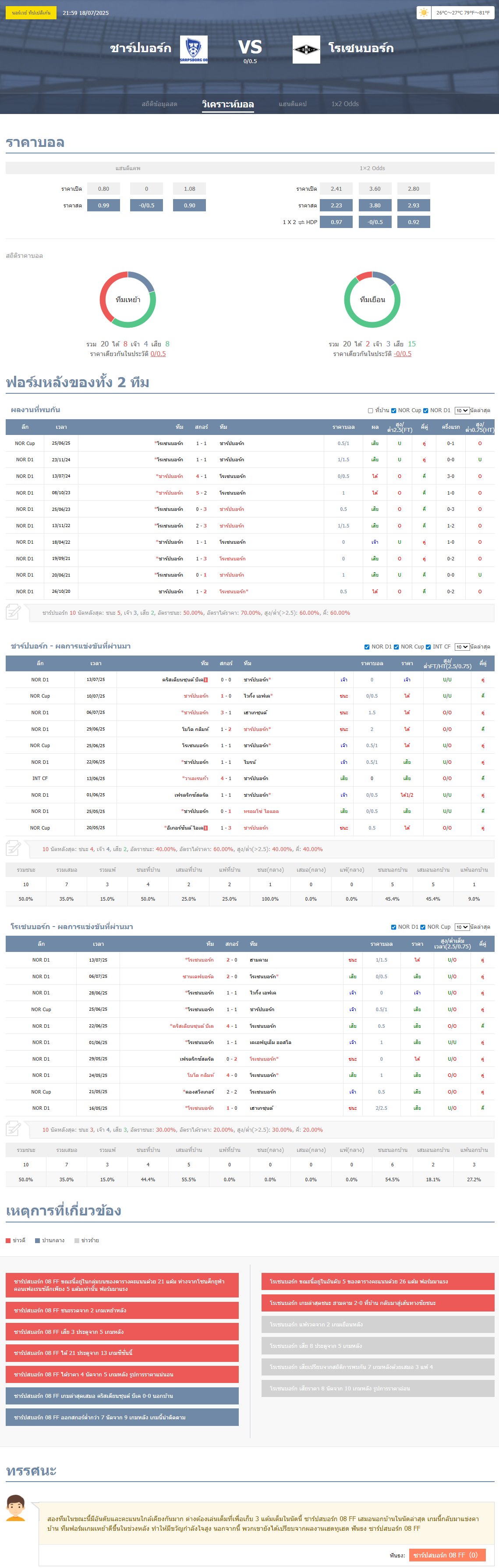499x1568 pixels.
Task: Click the 0 - 3 score on 25/06/23
Action: (202, 509)
